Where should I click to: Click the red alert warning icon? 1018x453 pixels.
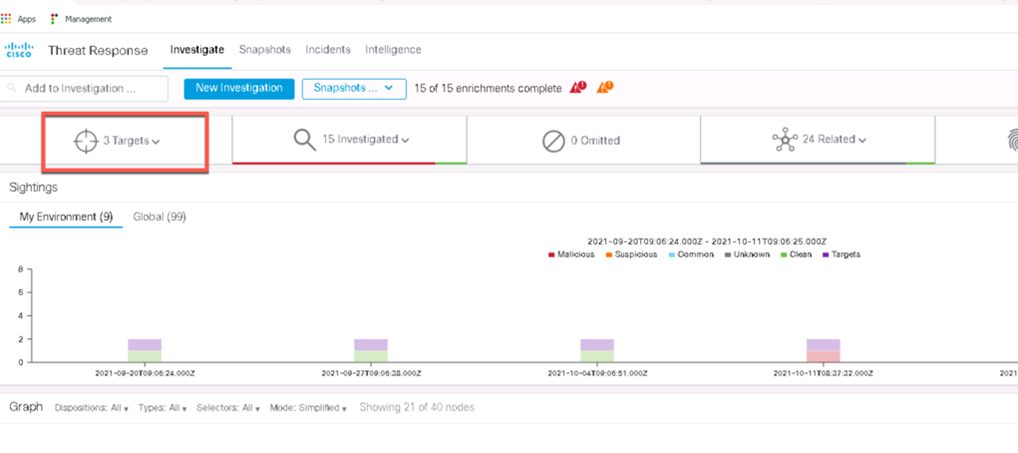coord(578,87)
